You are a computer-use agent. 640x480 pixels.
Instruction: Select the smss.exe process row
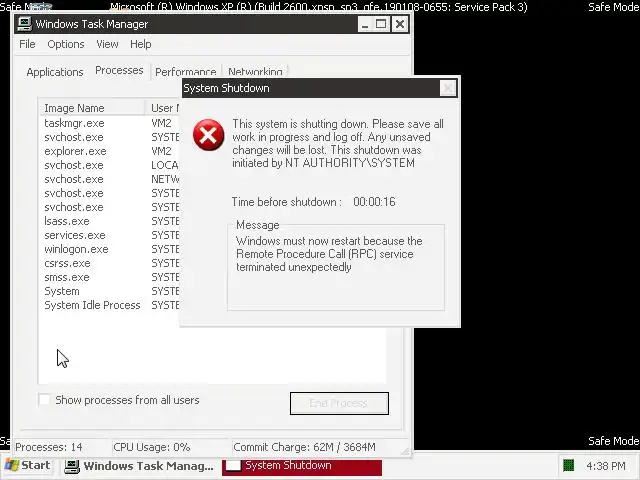click(x=110, y=277)
